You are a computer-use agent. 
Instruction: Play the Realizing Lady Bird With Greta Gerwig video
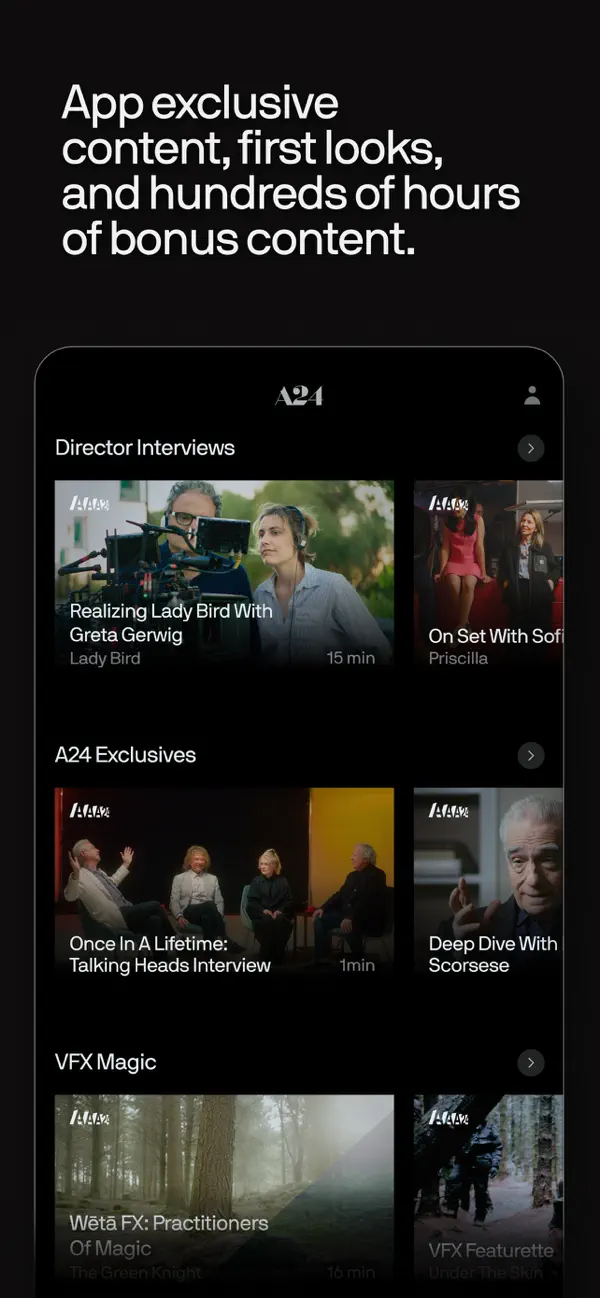coord(224,575)
